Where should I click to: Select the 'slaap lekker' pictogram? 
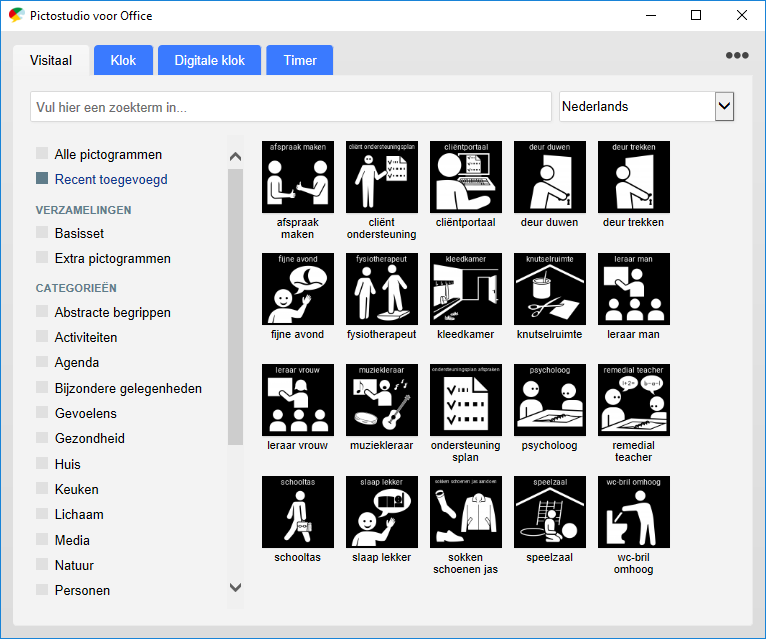tap(382, 512)
